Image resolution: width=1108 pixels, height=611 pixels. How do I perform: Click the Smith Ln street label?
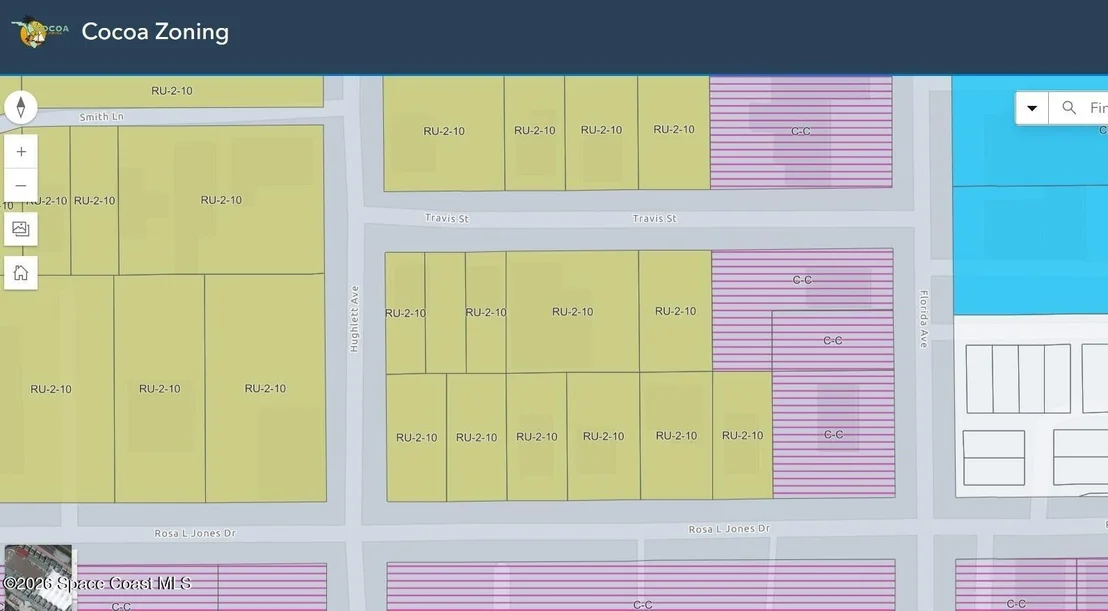point(102,117)
